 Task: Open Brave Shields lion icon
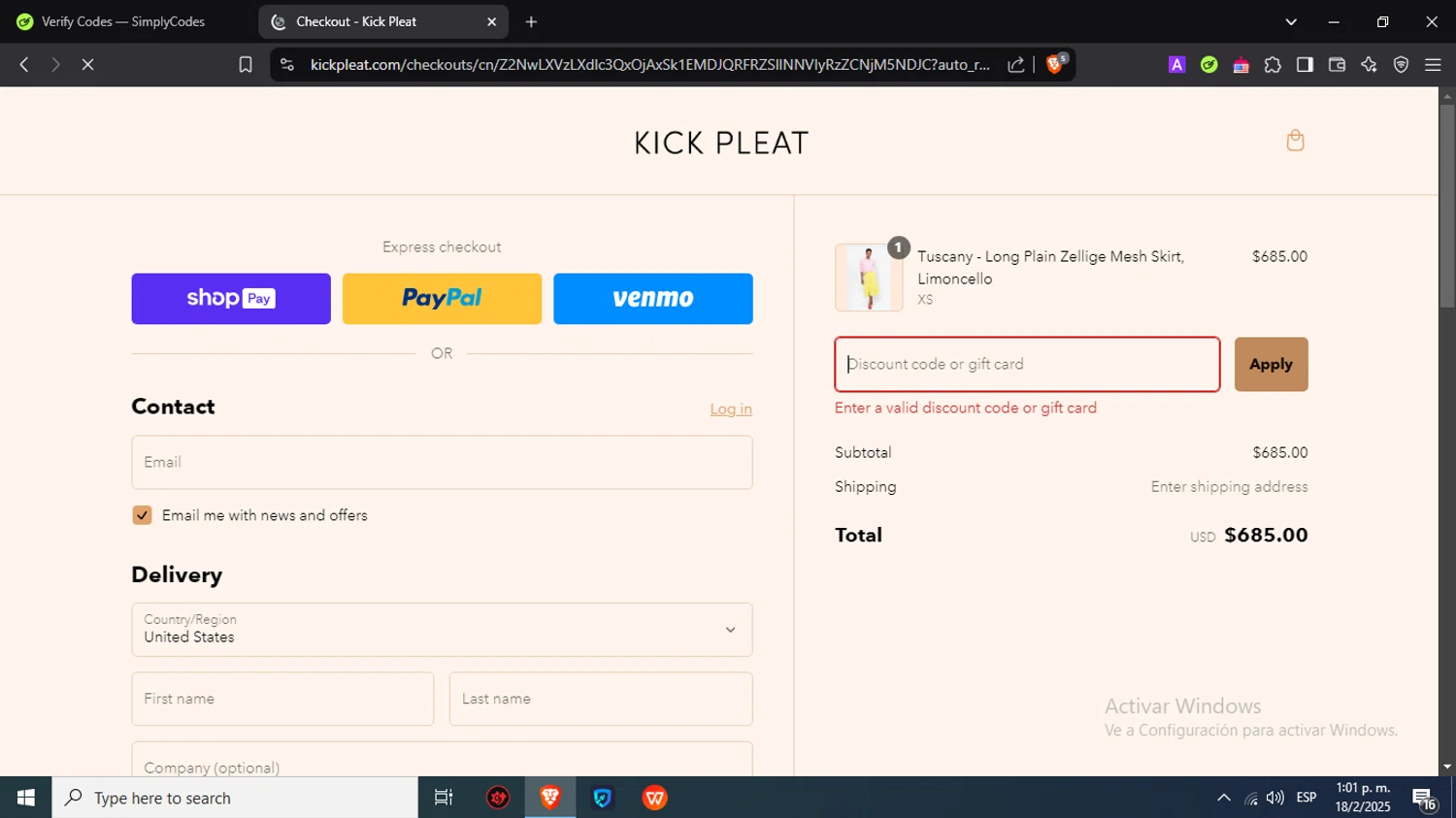(x=1056, y=64)
